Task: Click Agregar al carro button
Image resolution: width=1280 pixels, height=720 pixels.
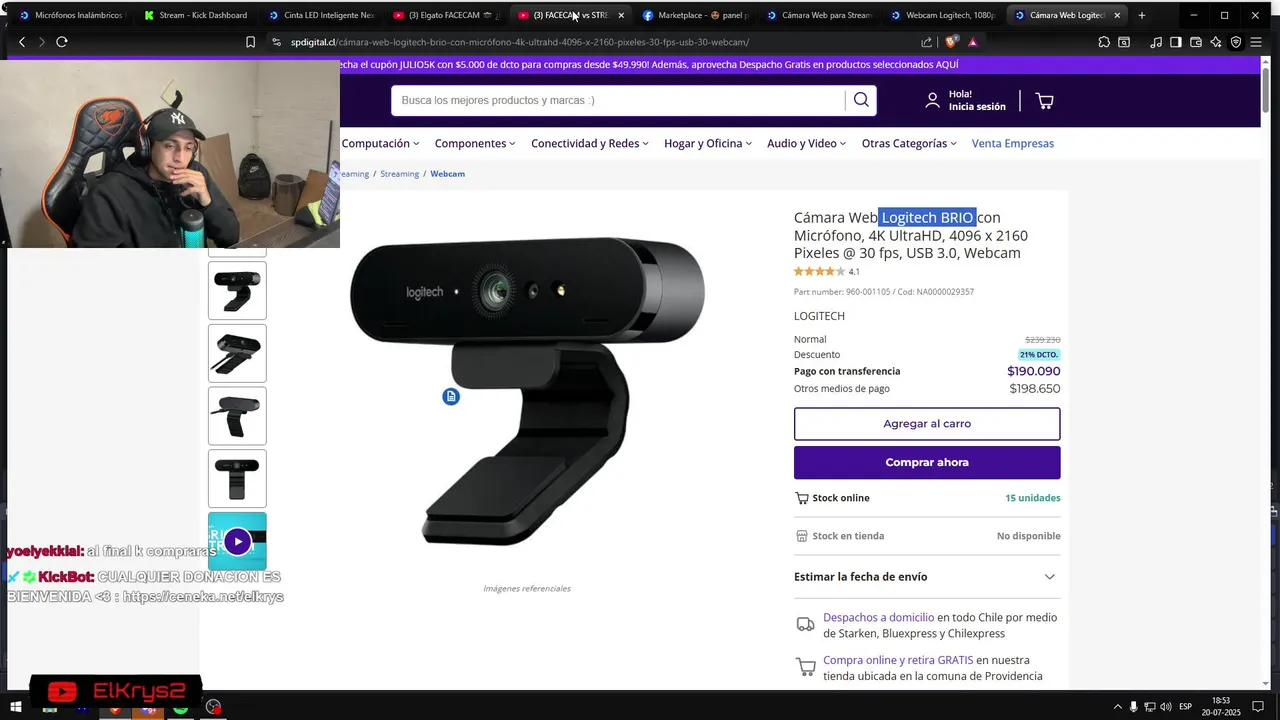Action: pos(927,424)
